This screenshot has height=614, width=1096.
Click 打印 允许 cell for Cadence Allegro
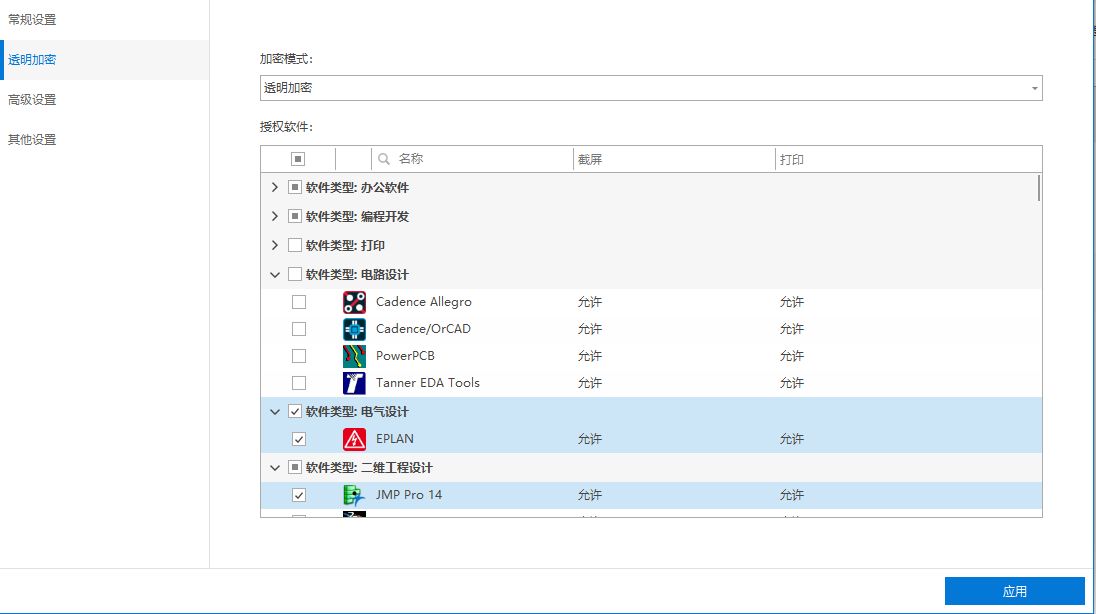(x=792, y=302)
